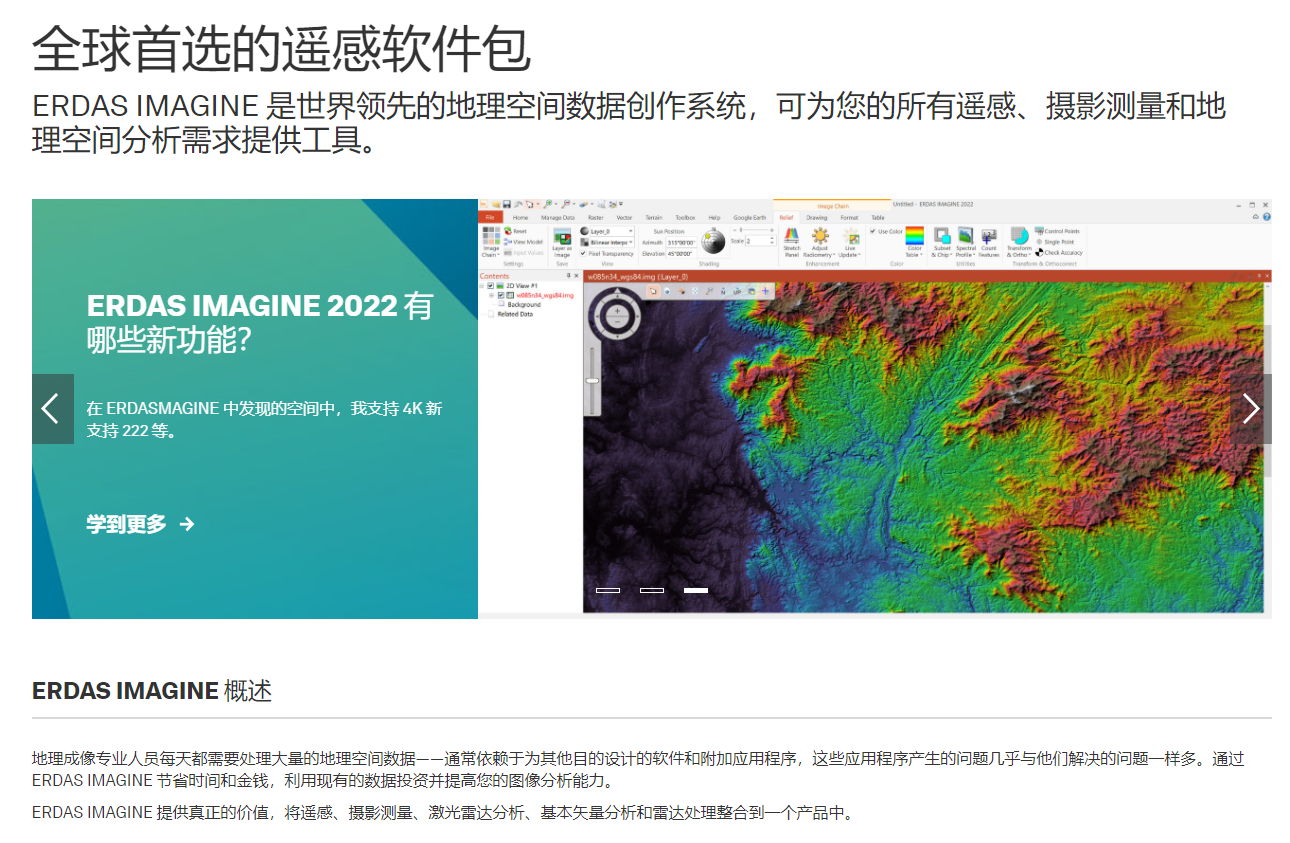Click the Elevation input field
Viewport: 1290px width, 843px height.
(x=681, y=254)
